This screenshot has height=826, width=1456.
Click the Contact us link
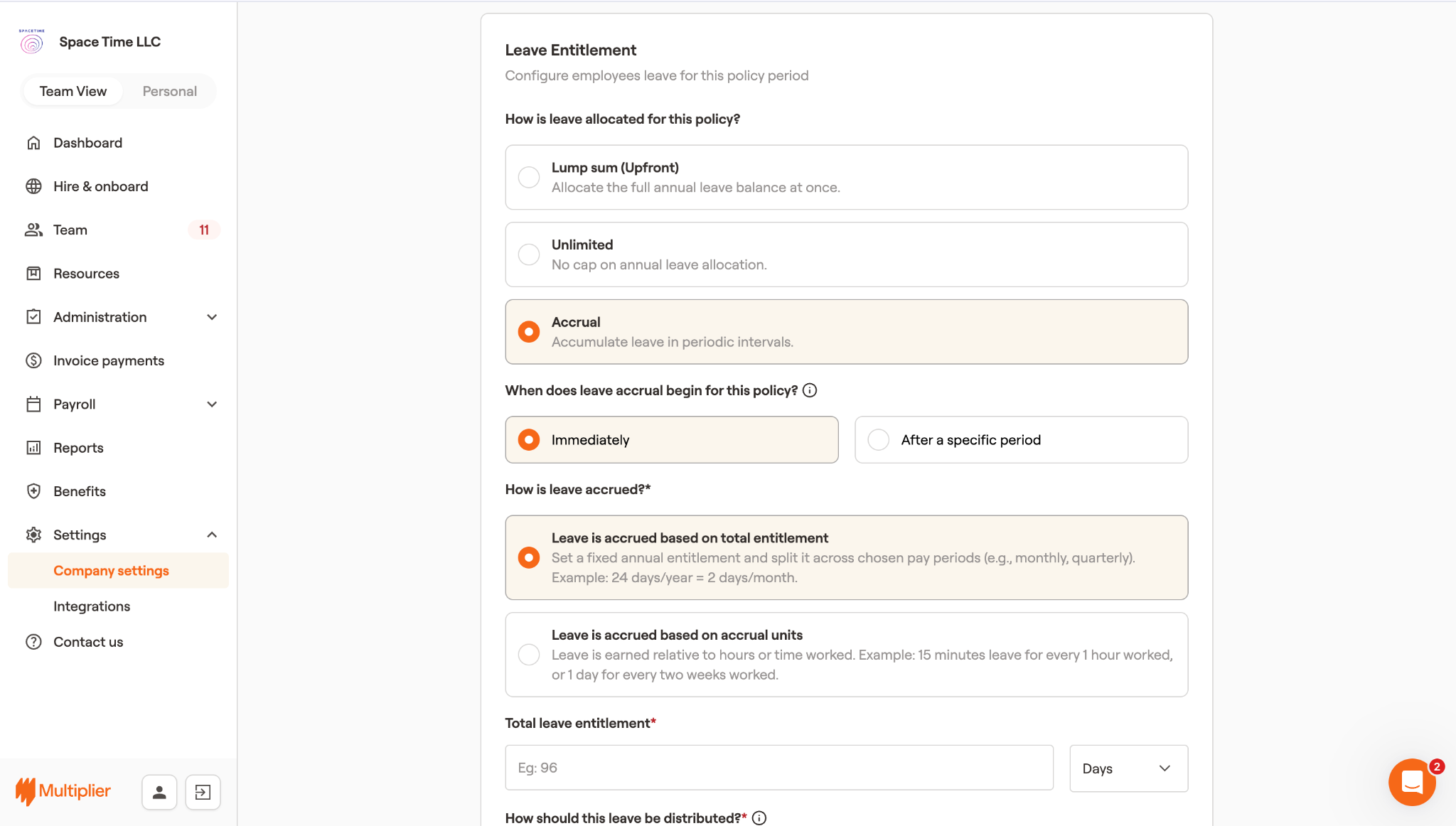88,642
